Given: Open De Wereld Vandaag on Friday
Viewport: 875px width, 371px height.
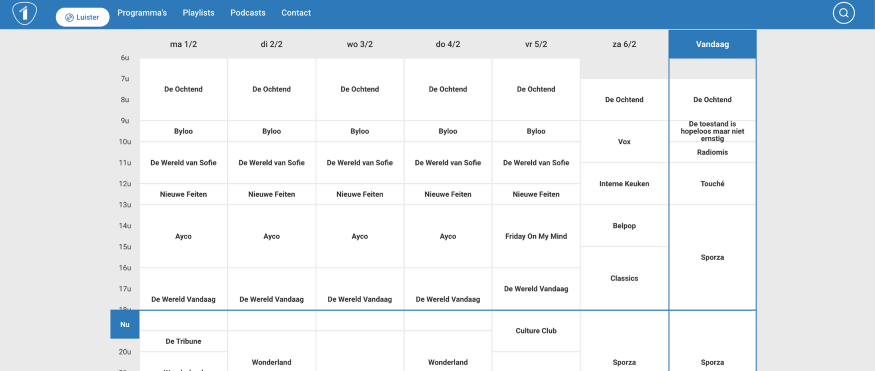Looking at the screenshot, I should point(536,288).
